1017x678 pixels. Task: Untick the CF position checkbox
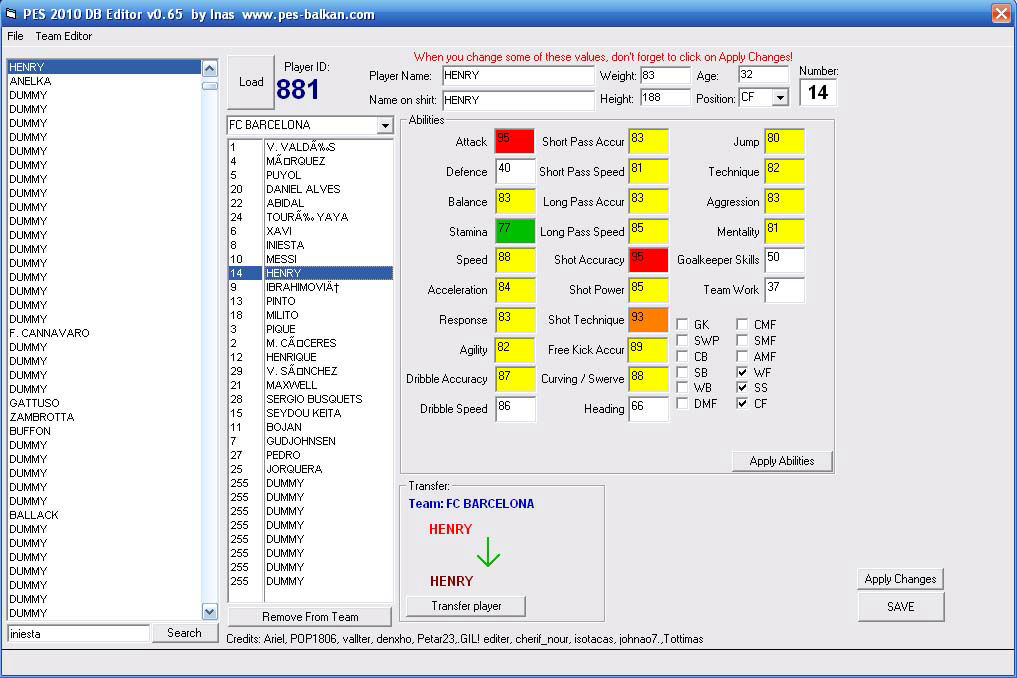[742, 404]
